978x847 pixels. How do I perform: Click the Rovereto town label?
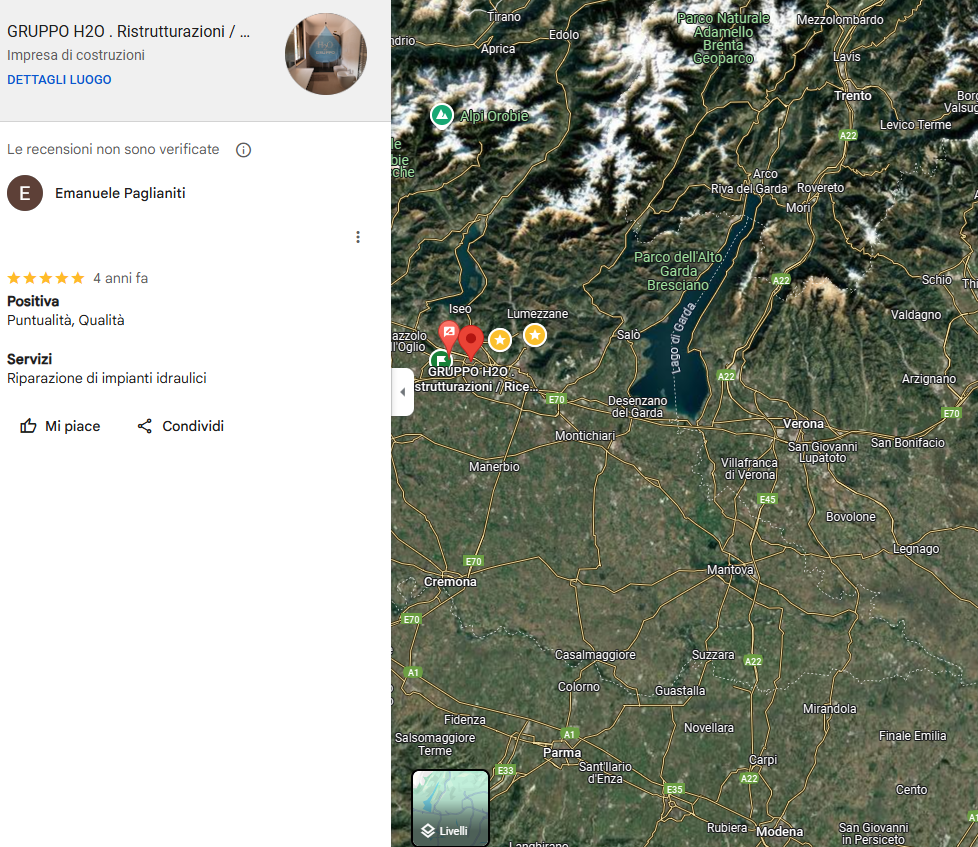820,188
